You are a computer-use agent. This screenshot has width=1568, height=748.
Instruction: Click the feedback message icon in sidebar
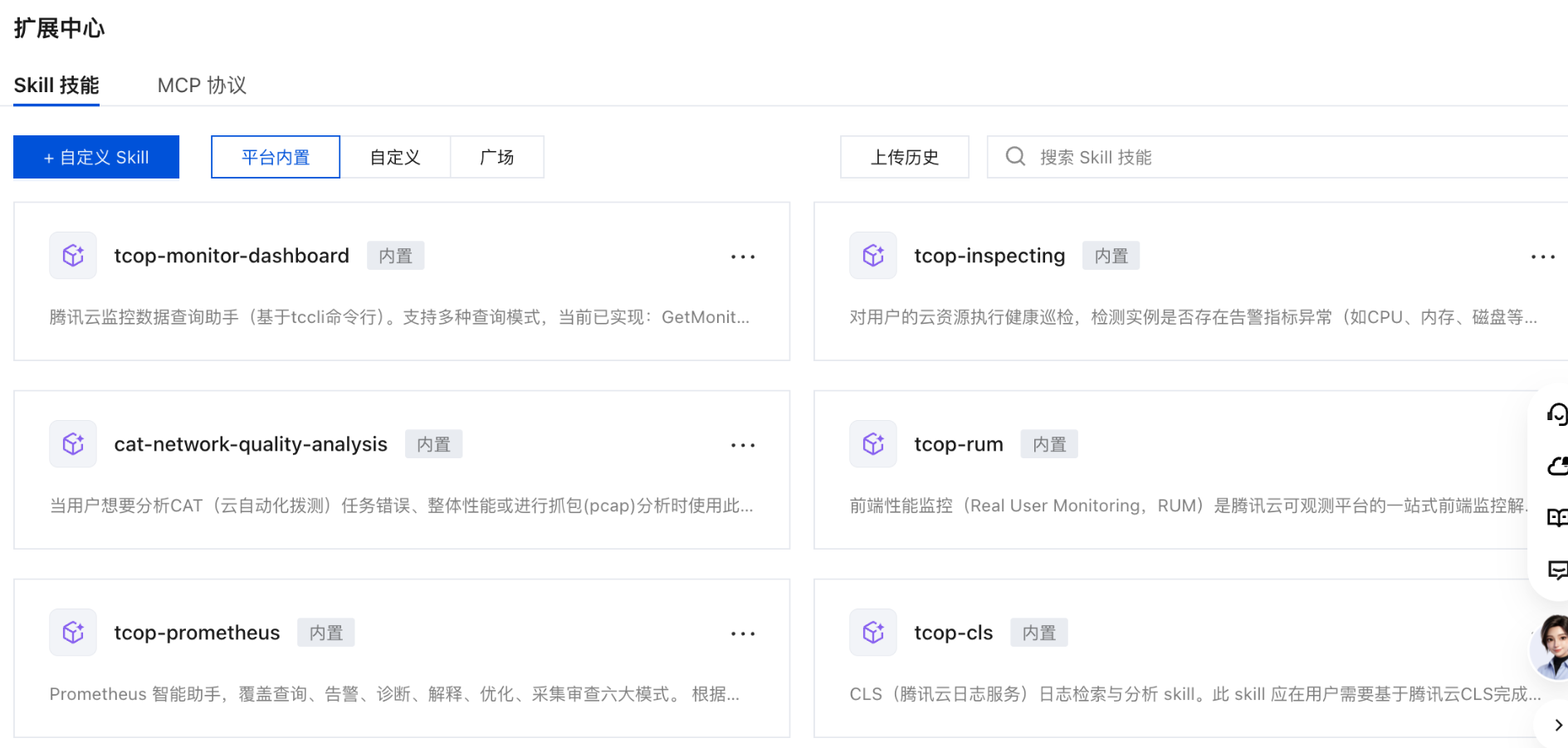1557,570
